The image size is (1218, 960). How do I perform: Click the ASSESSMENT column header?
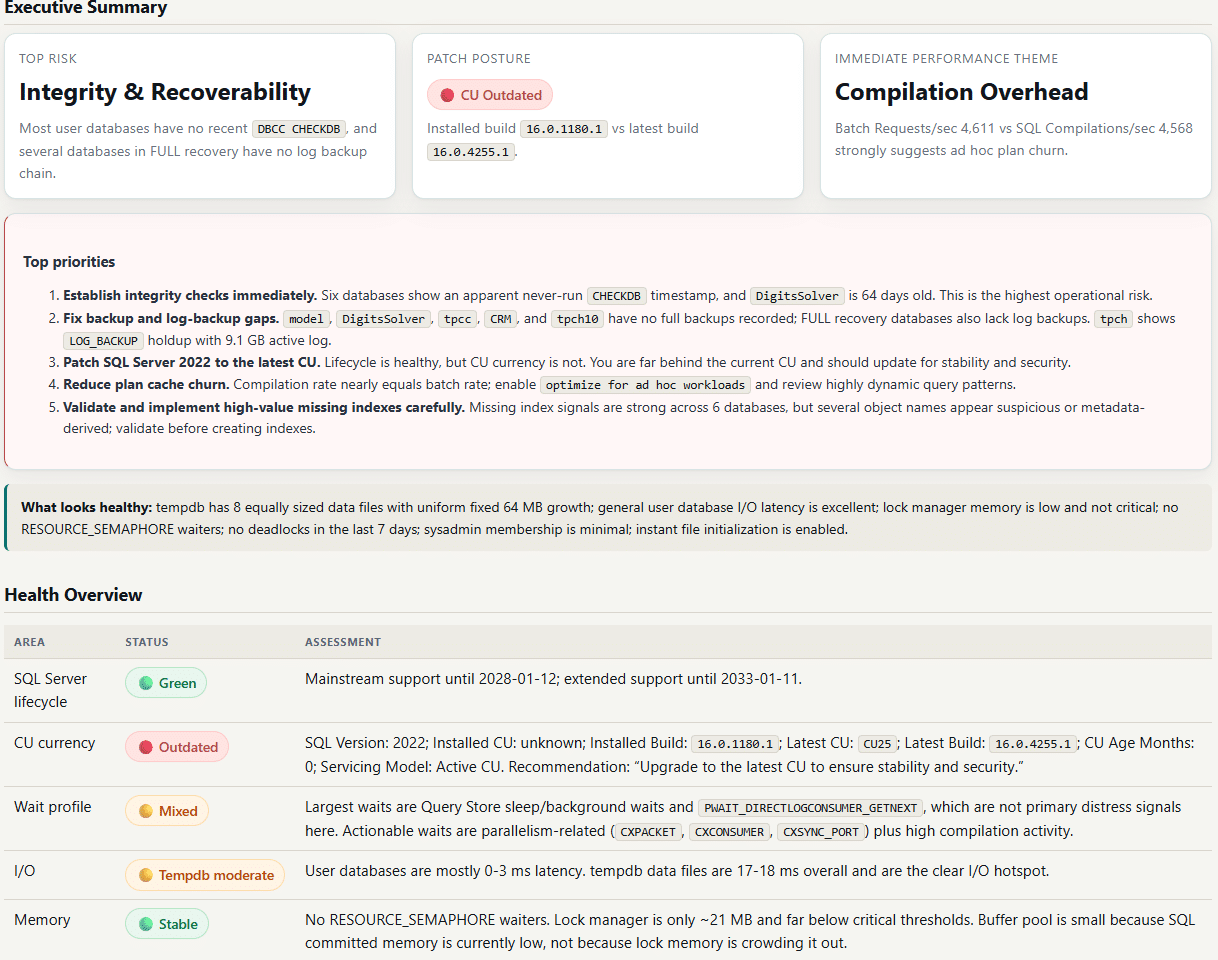click(343, 642)
